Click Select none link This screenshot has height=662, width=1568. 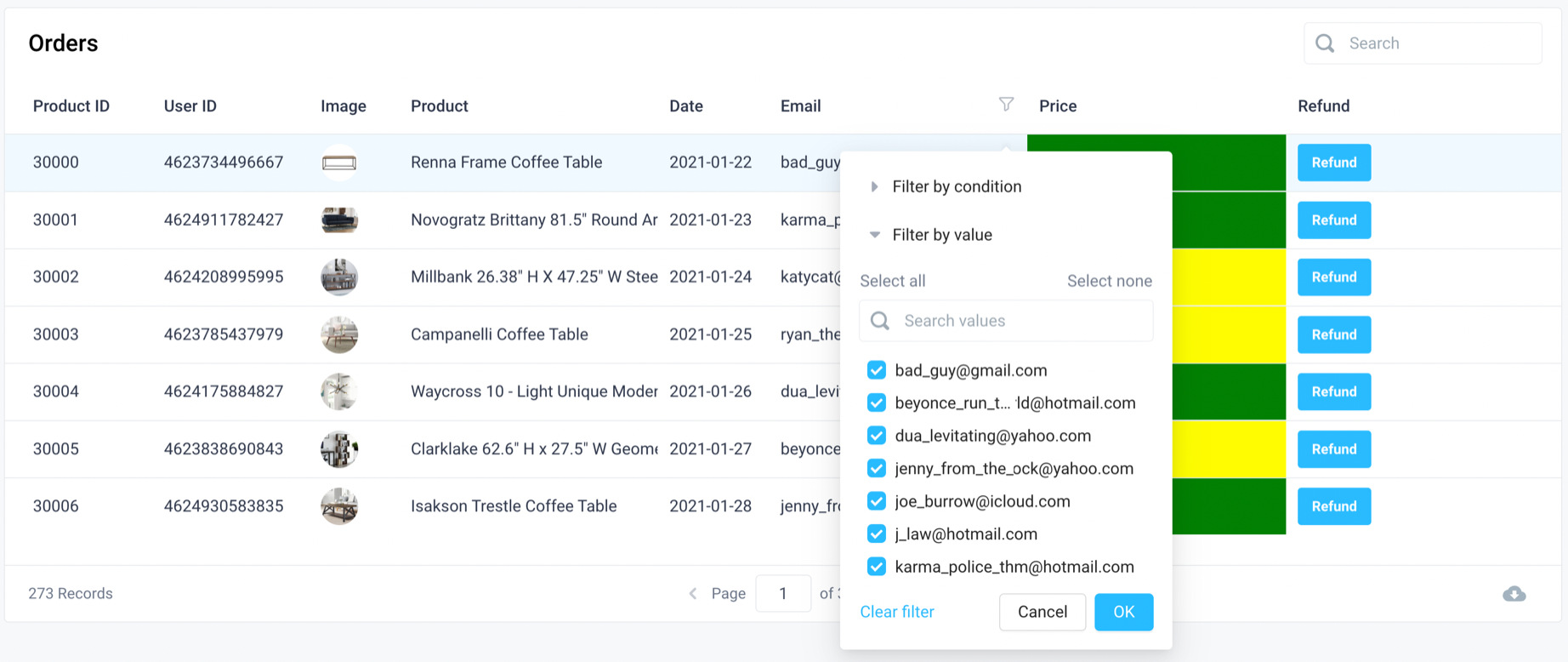pos(1110,281)
